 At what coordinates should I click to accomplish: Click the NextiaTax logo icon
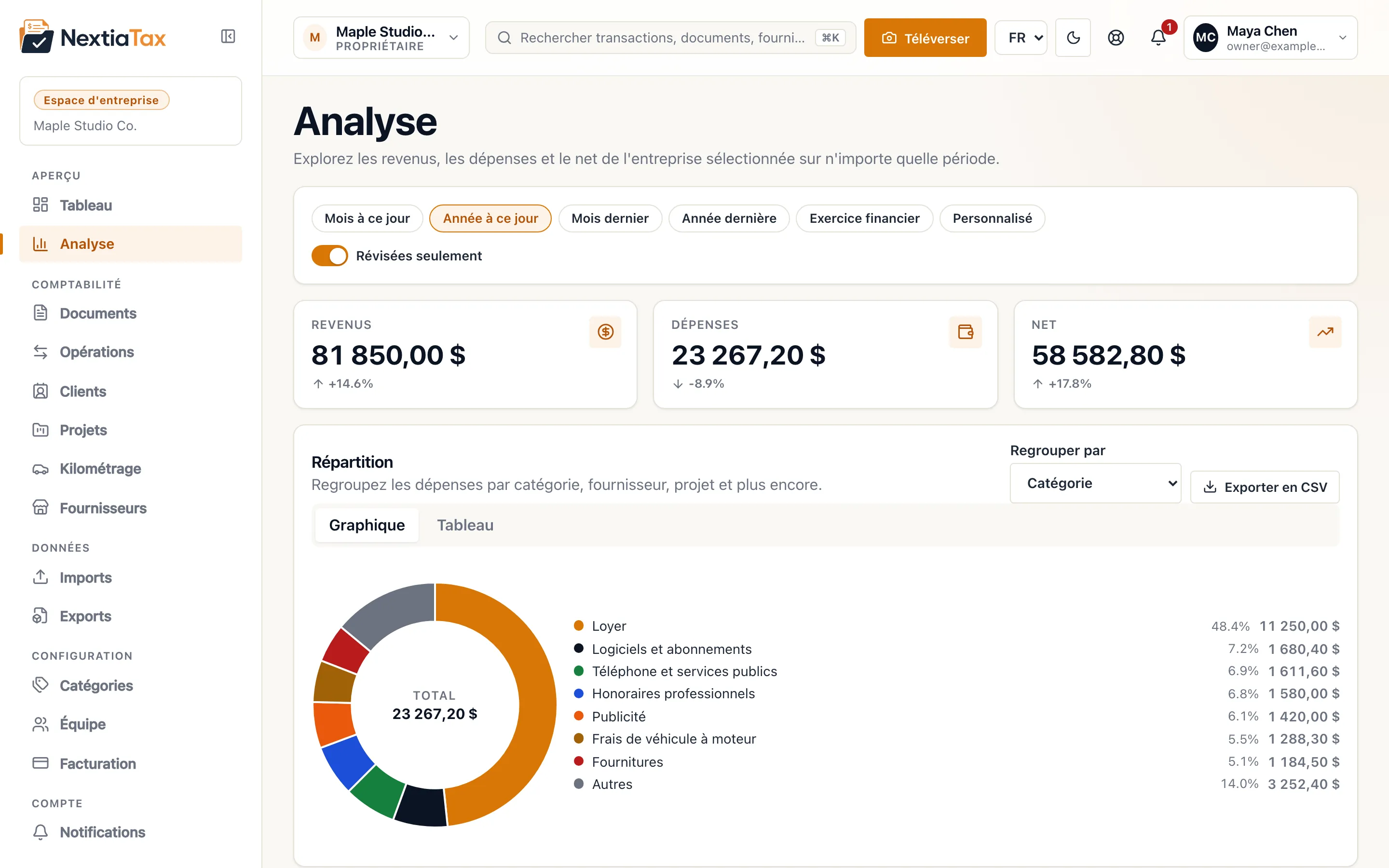click(x=36, y=37)
